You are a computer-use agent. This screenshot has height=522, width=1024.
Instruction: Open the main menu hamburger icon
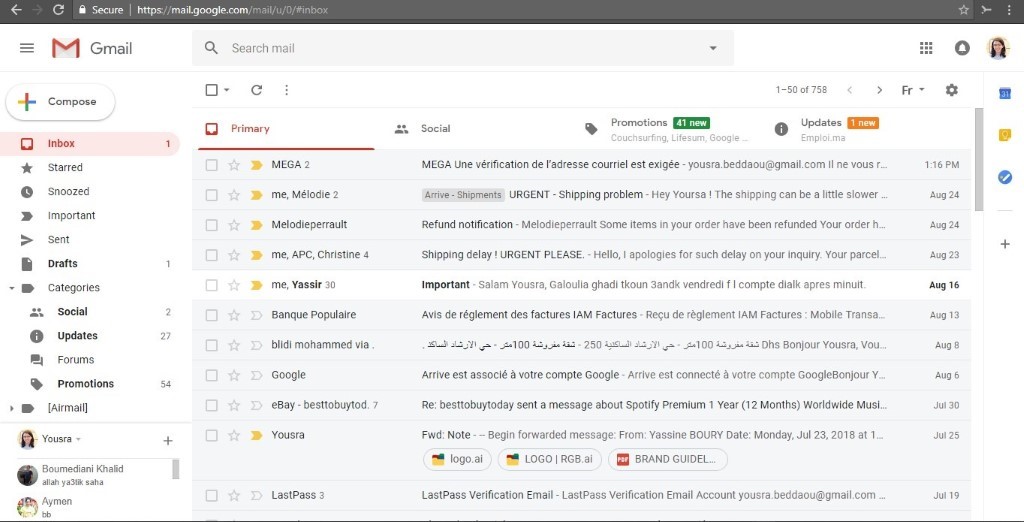click(x=27, y=48)
